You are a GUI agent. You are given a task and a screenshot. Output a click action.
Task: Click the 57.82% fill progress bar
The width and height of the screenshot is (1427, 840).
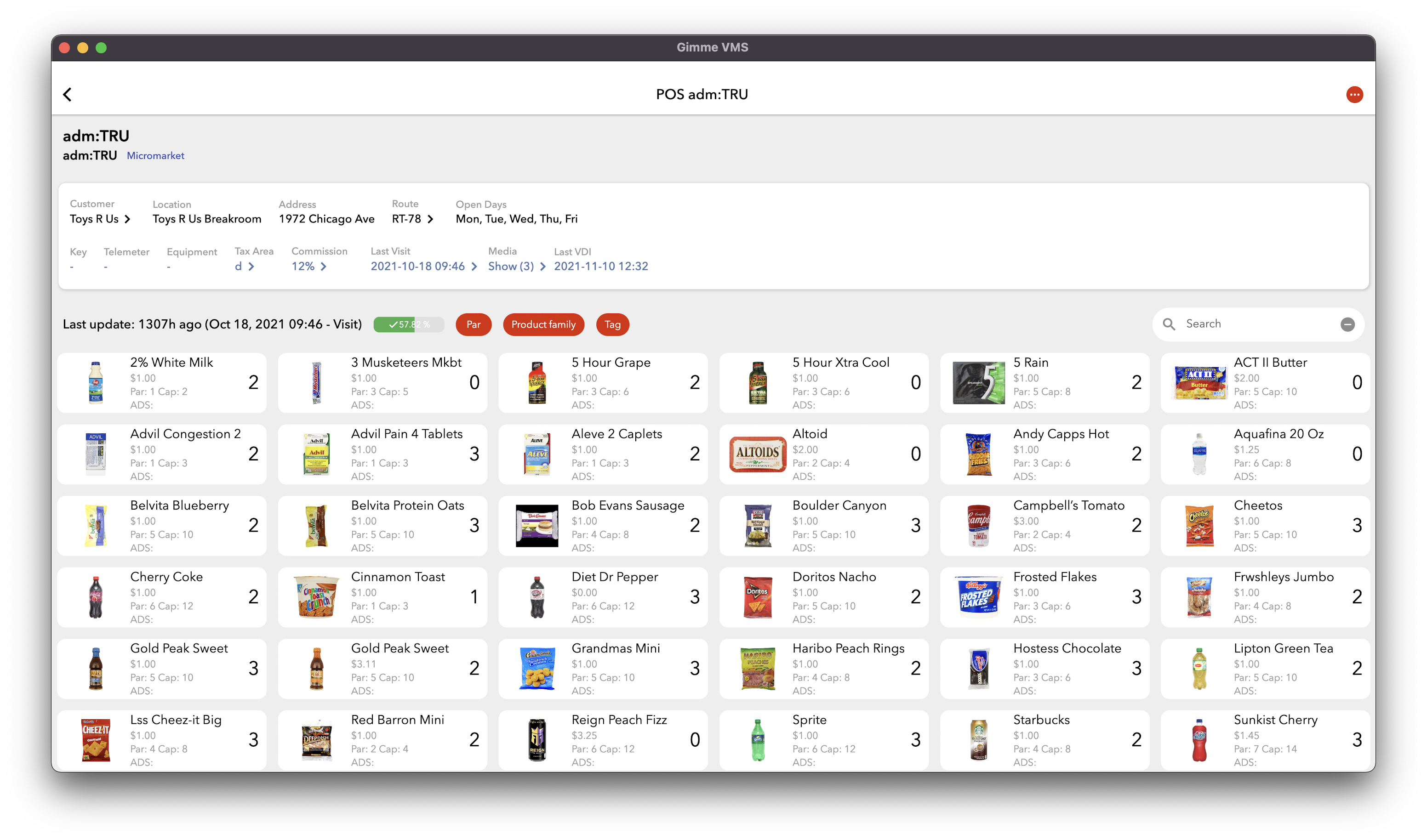point(408,324)
